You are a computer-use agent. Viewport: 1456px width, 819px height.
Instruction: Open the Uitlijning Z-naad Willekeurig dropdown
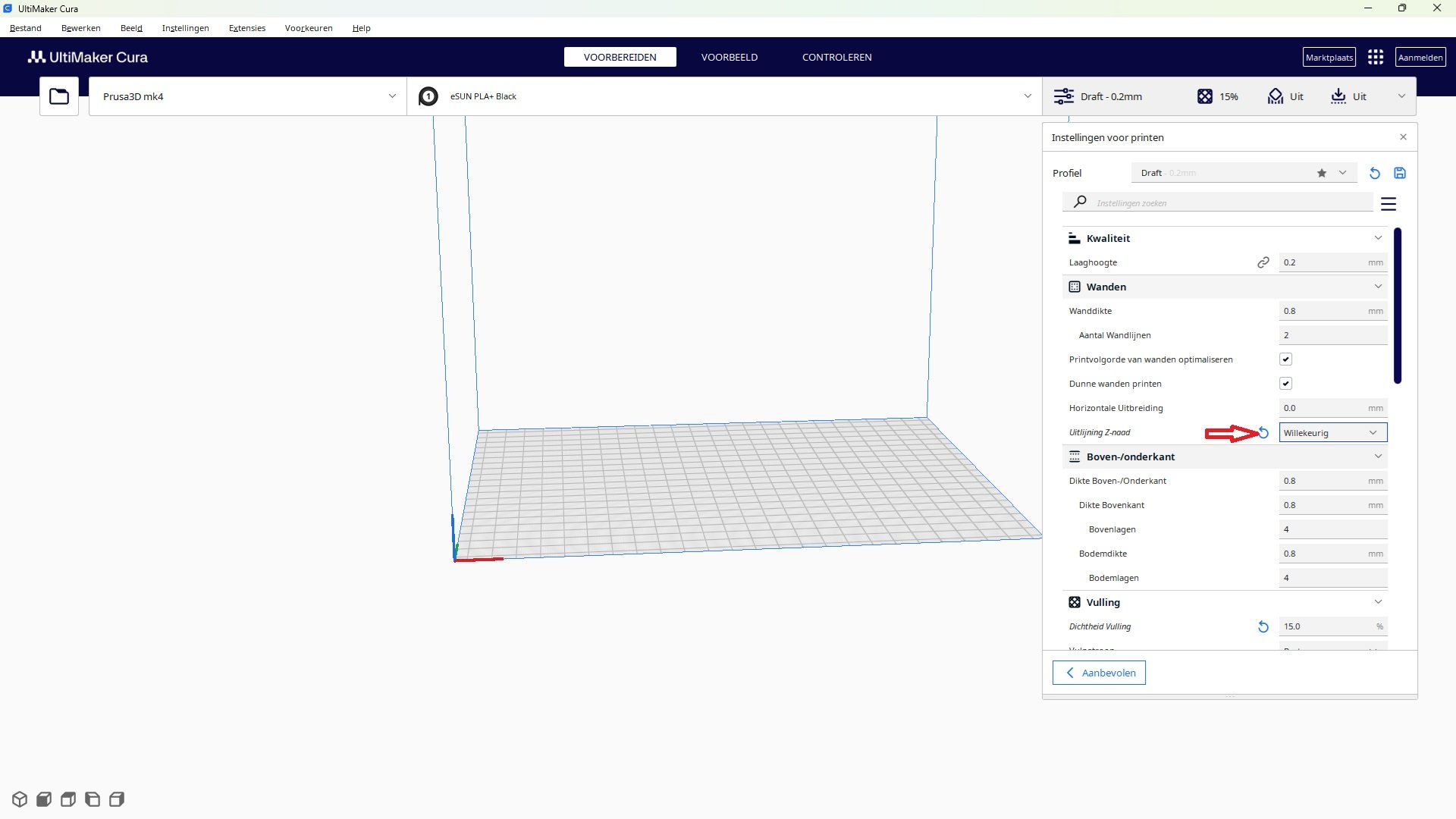pos(1333,433)
